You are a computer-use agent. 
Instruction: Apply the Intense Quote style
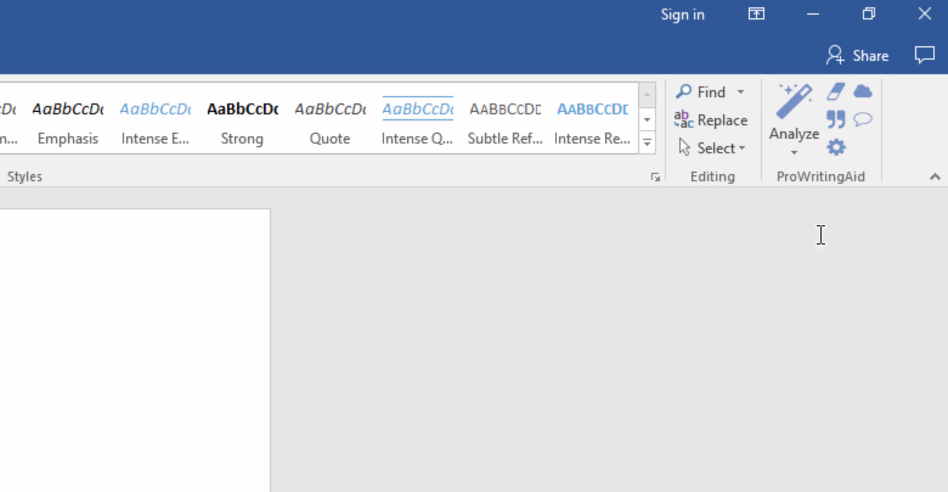[x=417, y=123]
